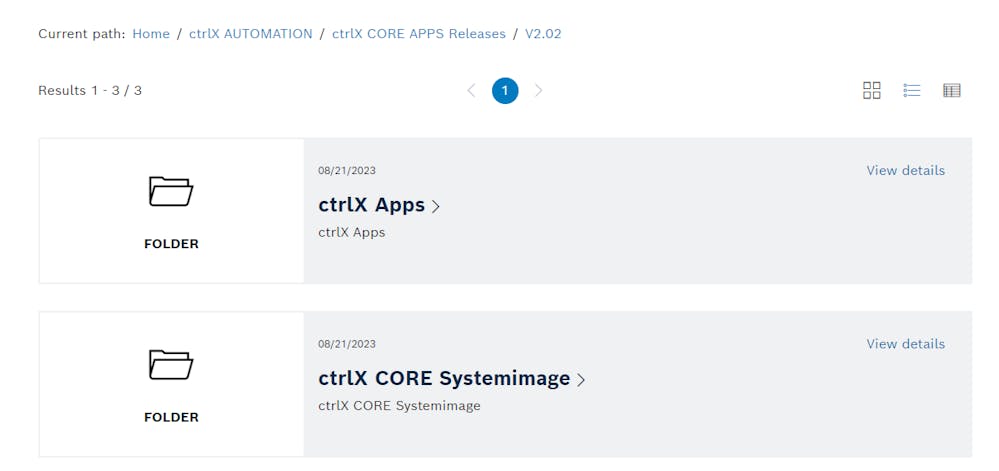Click FOLDER label on ctrlX Apps card
999x471 pixels.
pos(171,244)
